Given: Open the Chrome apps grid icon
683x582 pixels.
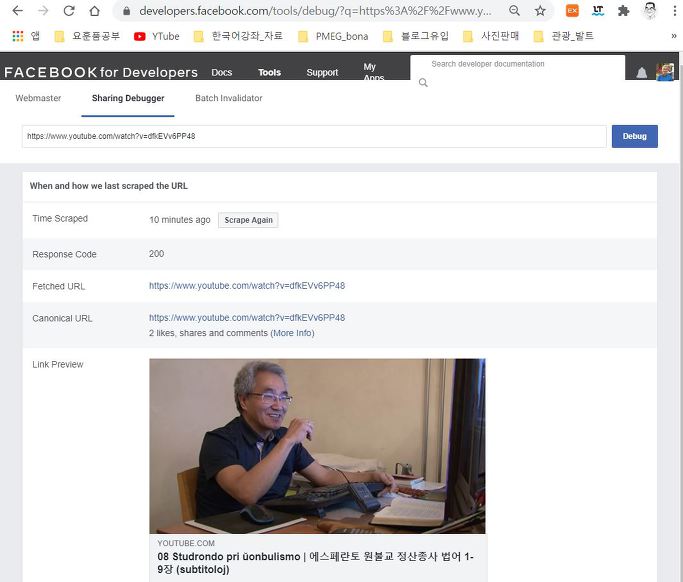Looking at the screenshot, I should pyautogui.click(x=18, y=36).
